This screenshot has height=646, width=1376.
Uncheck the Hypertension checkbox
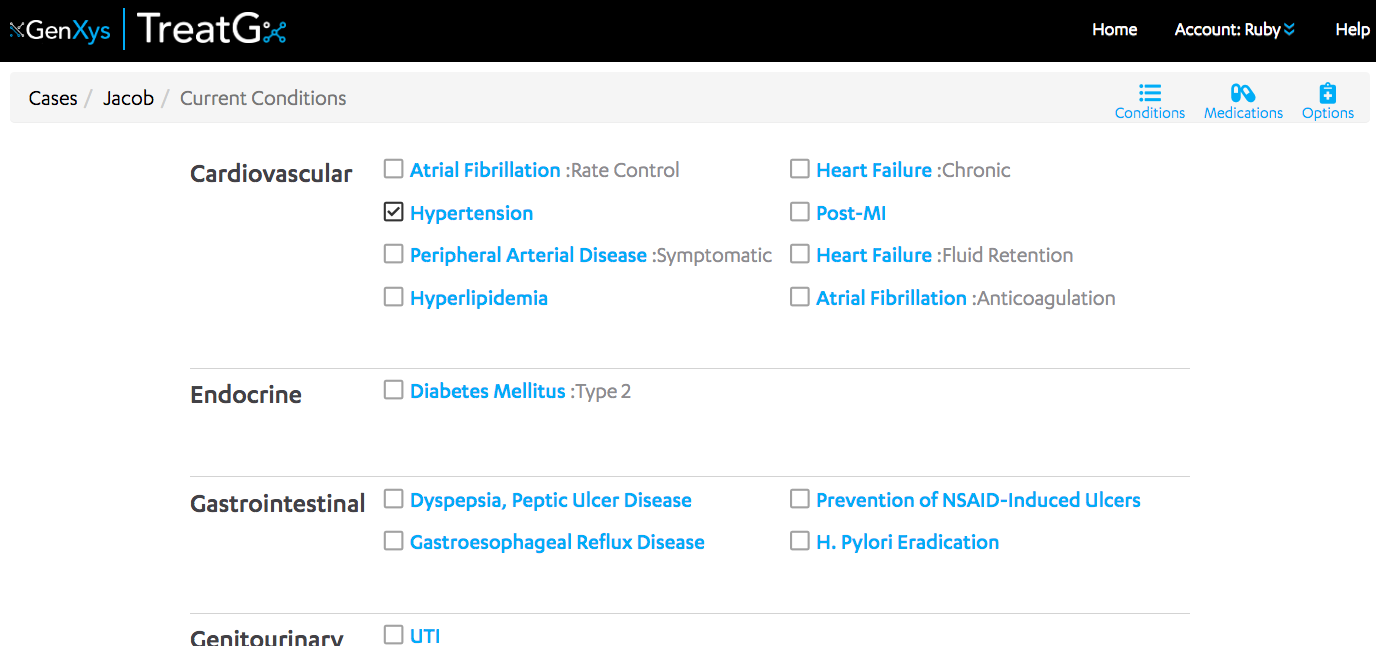tap(394, 212)
